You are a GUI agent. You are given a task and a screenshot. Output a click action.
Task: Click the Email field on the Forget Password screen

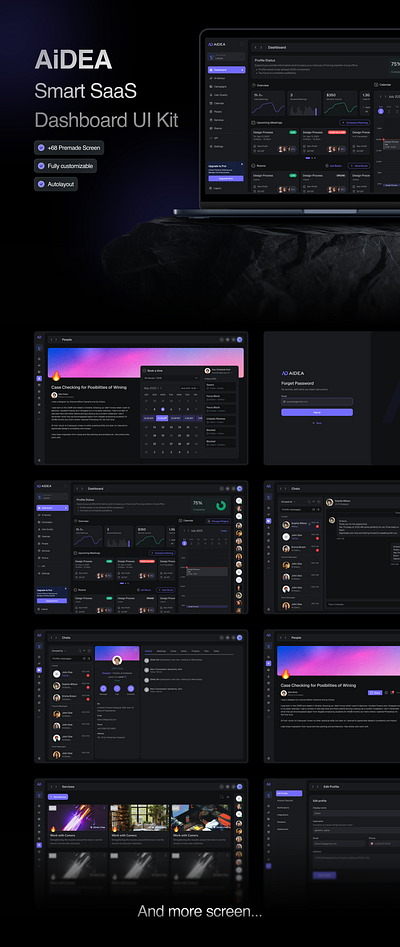(317, 402)
